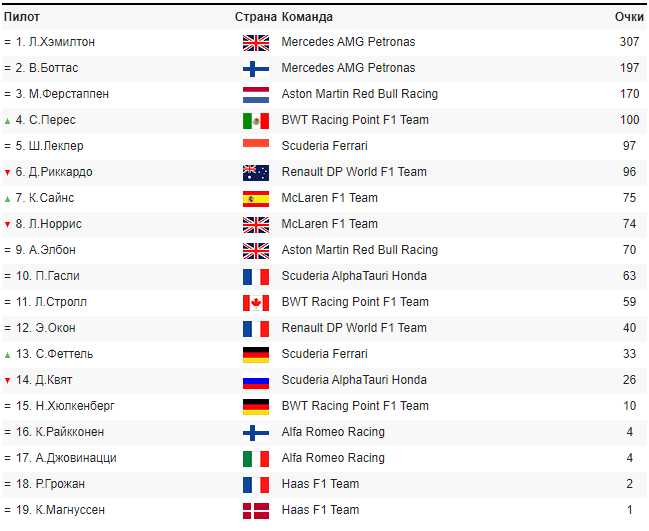Click the Italy flag for А.Джовинацци
The image size is (649, 531).
tap(256, 459)
